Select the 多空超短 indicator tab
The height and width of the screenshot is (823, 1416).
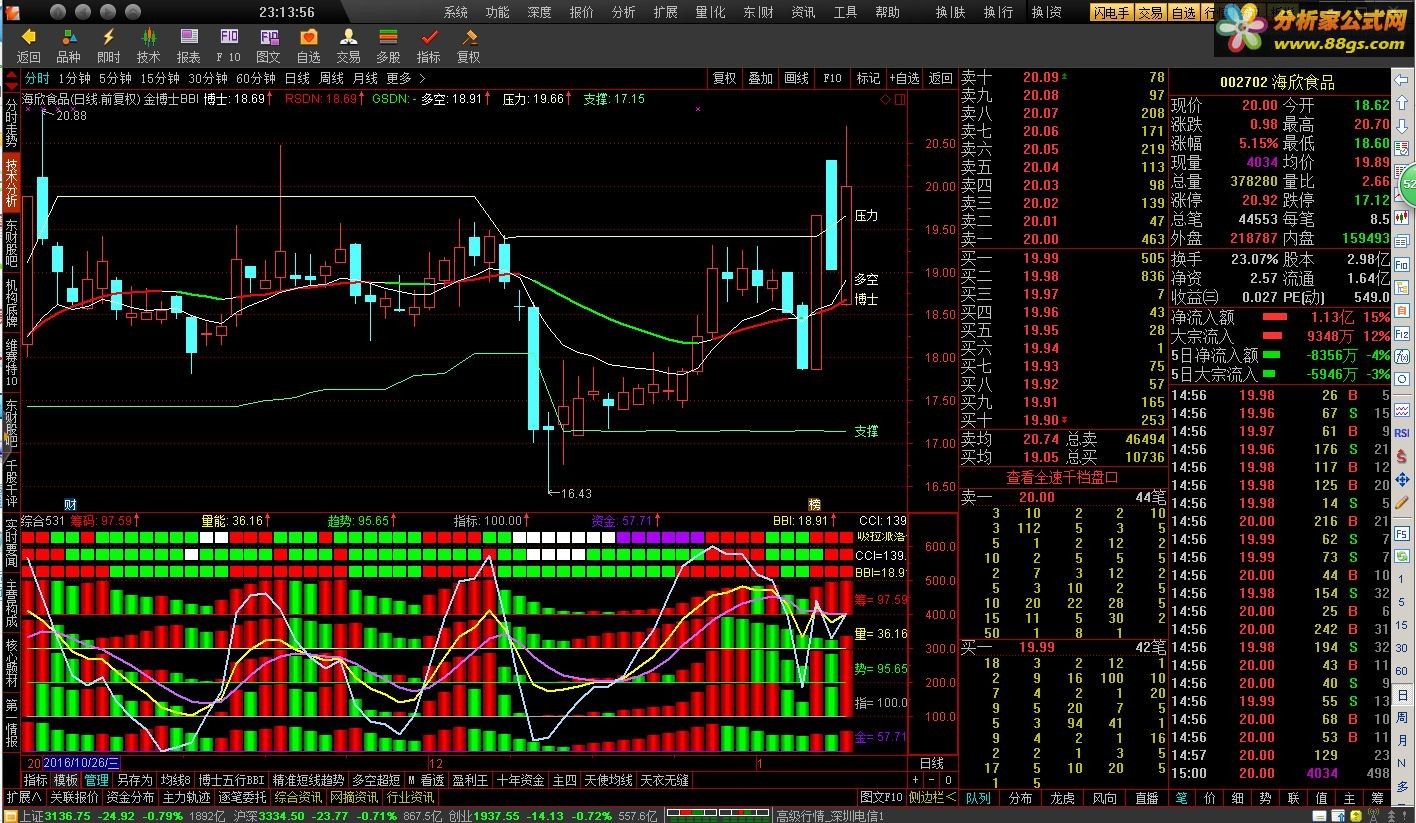pyautogui.click(x=376, y=780)
